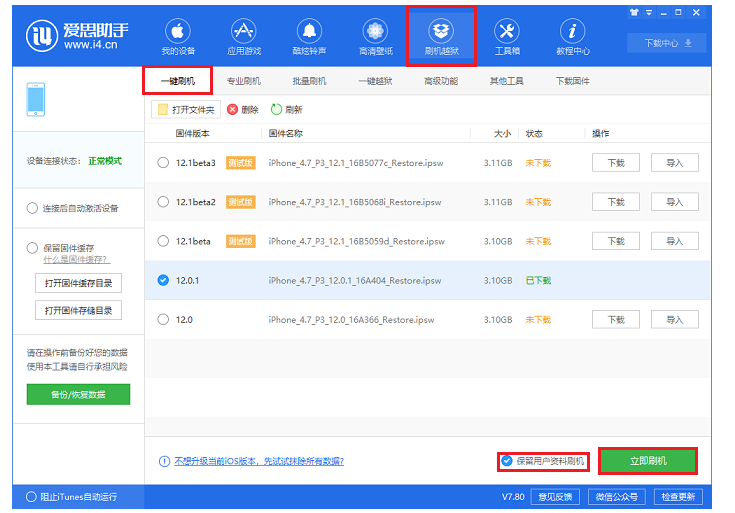The height and width of the screenshot is (513, 735).
Task: Click the 下载中心 download center button
Action: pos(667,43)
